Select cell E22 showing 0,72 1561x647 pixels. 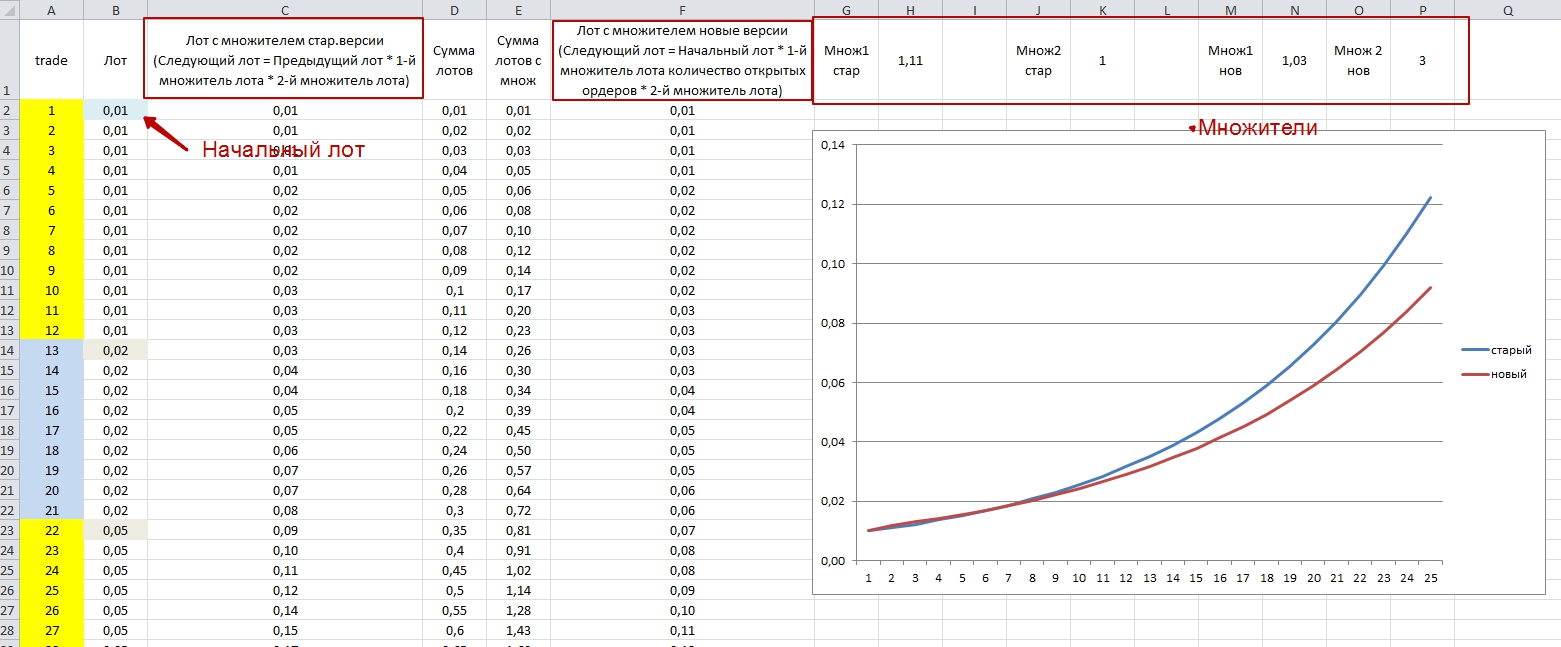tap(518, 510)
